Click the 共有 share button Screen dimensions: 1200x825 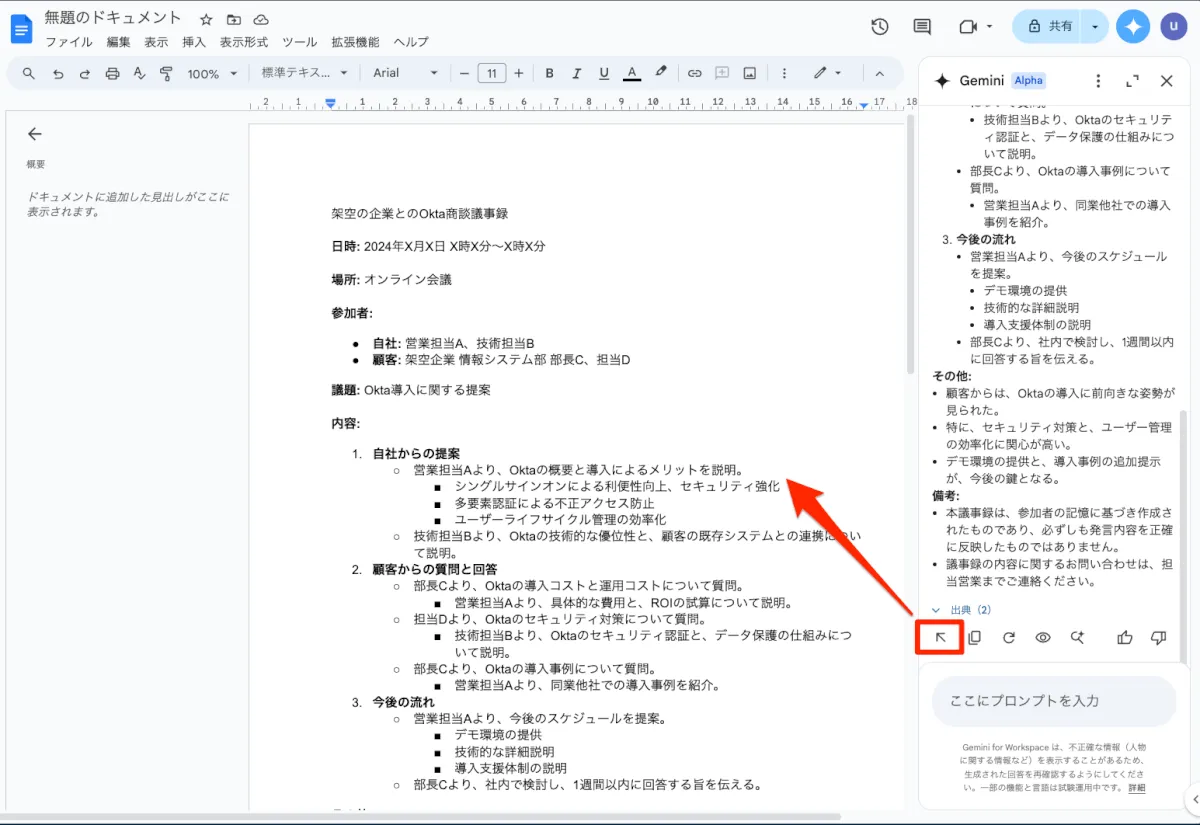(x=1051, y=27)
